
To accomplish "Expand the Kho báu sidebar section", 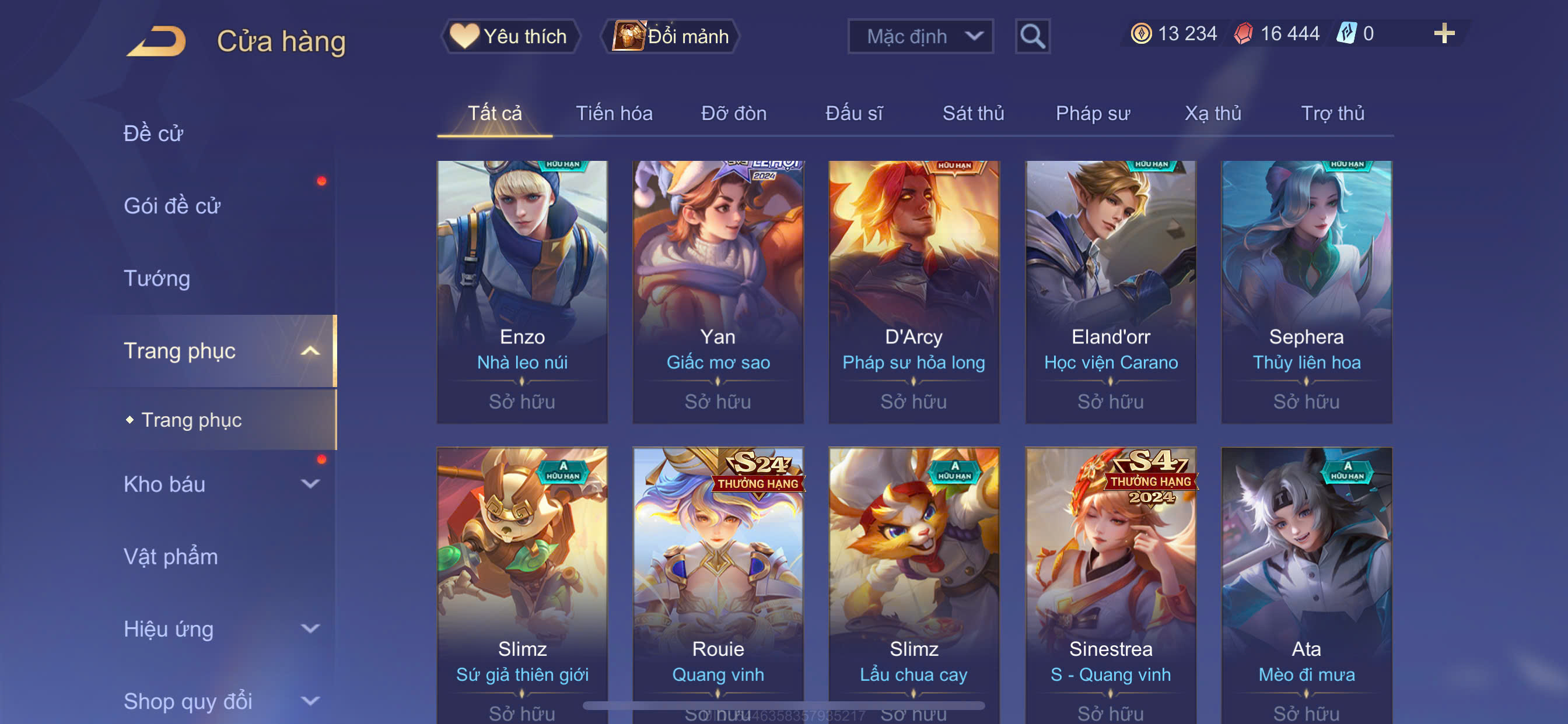I will coord(310,484).
